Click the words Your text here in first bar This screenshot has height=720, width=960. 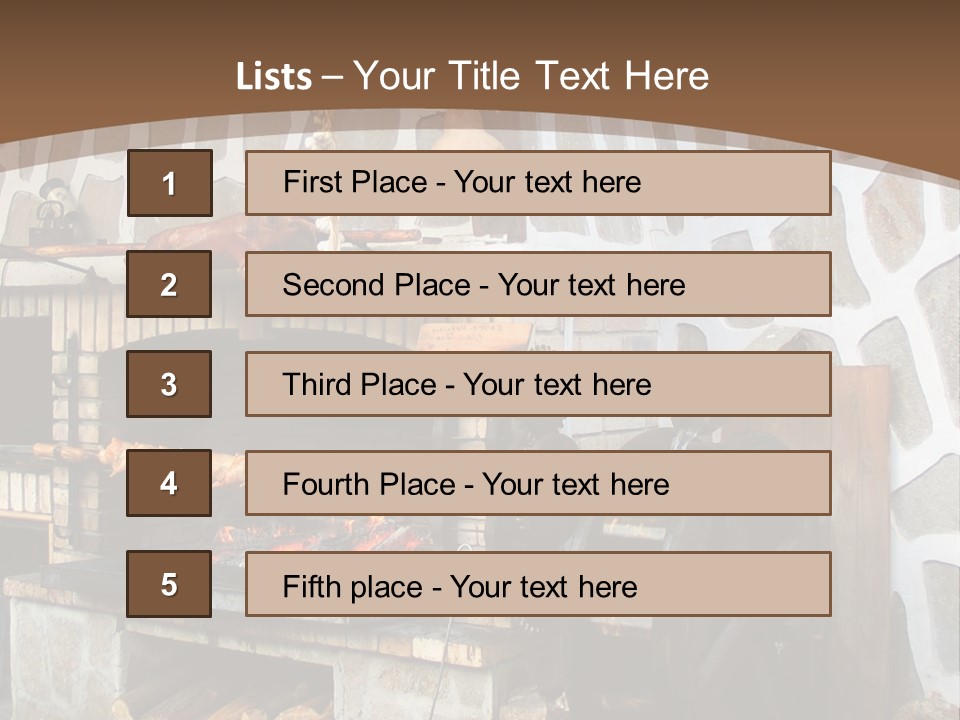[x=547, y=182]
